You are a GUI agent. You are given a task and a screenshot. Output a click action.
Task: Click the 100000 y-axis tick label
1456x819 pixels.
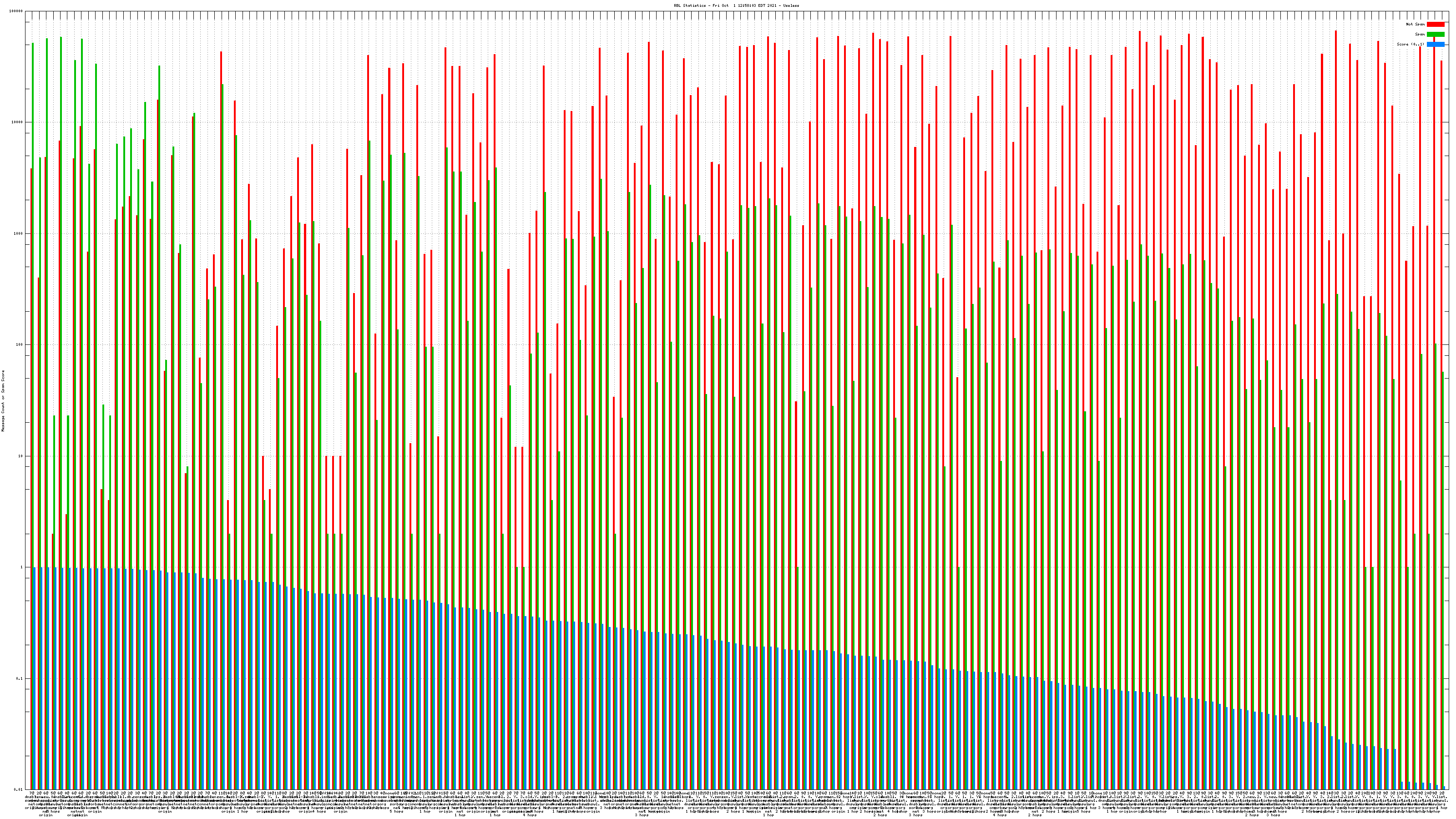point(16,11)
